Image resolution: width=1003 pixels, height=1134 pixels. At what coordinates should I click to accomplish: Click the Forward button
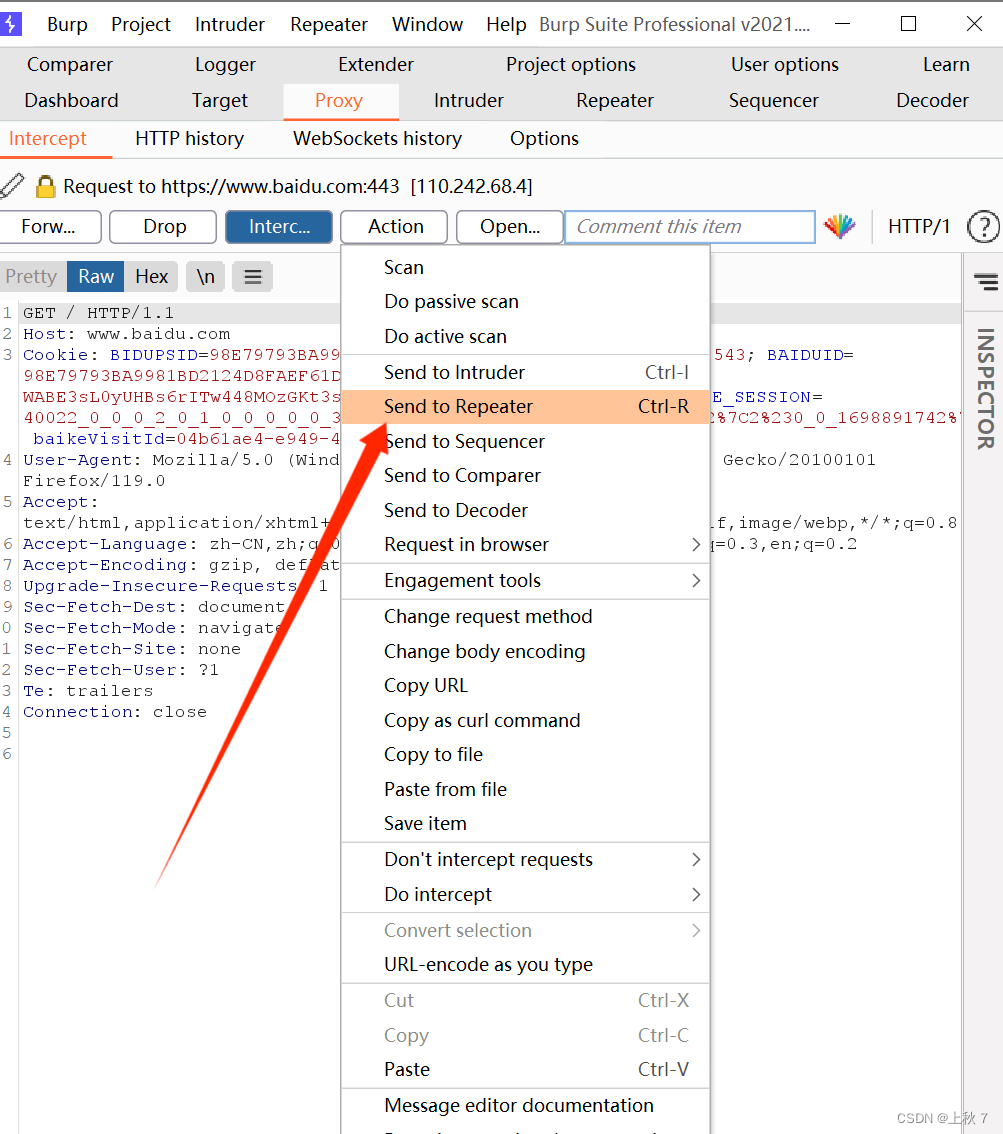pos(49,227)
